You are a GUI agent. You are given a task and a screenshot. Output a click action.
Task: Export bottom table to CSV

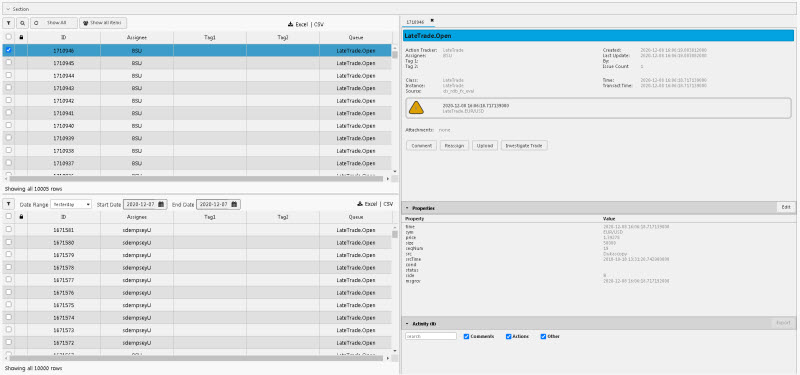click(388, 204)
